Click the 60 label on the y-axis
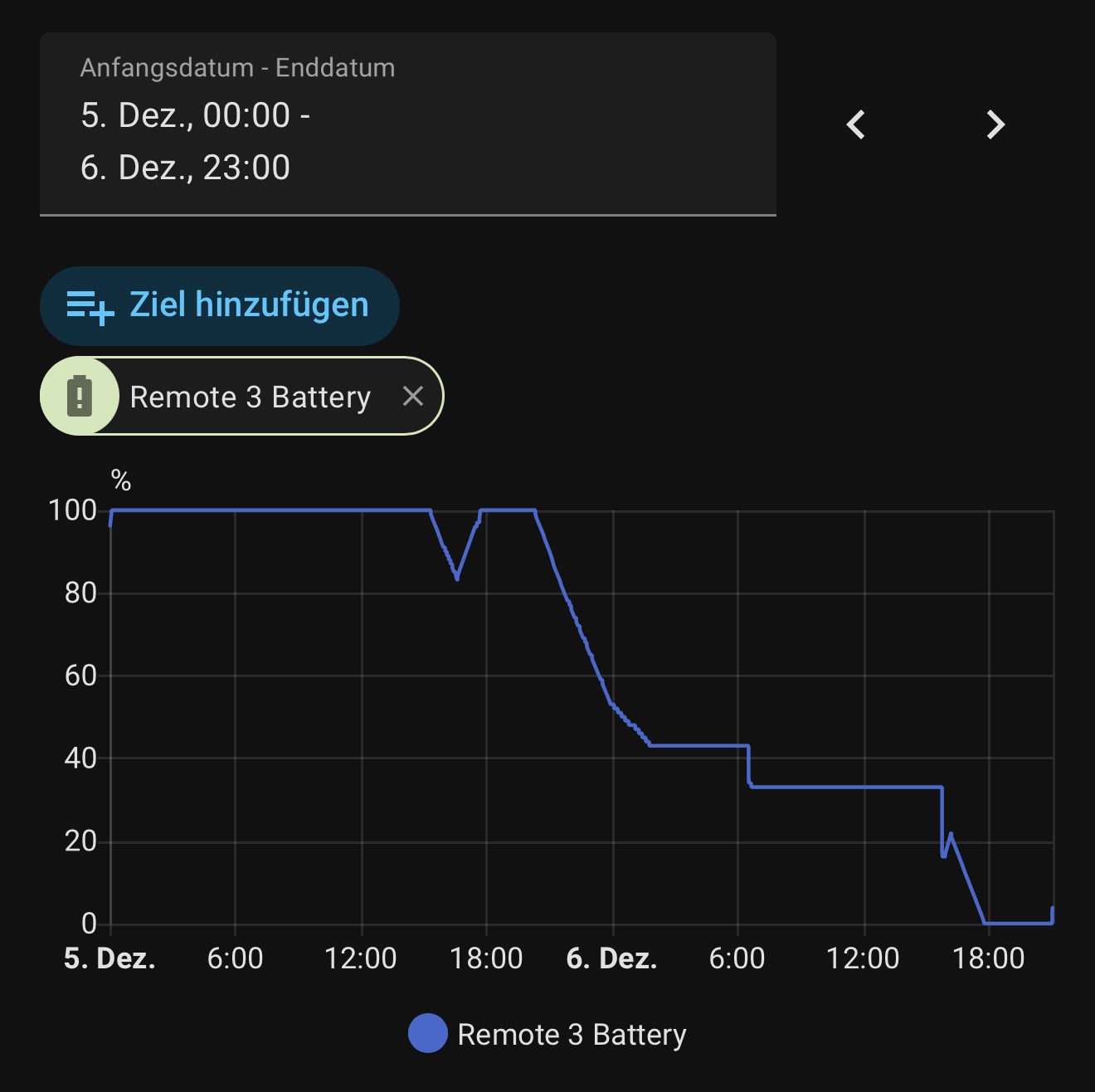Screen dimensions: 1095x1092 coord(80,675)
